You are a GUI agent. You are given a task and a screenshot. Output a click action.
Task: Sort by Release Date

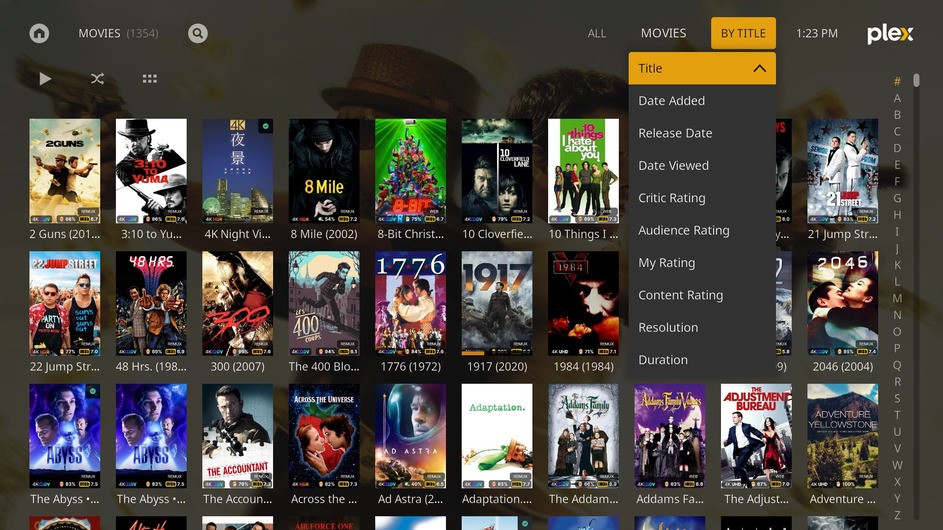pos(702,133)
